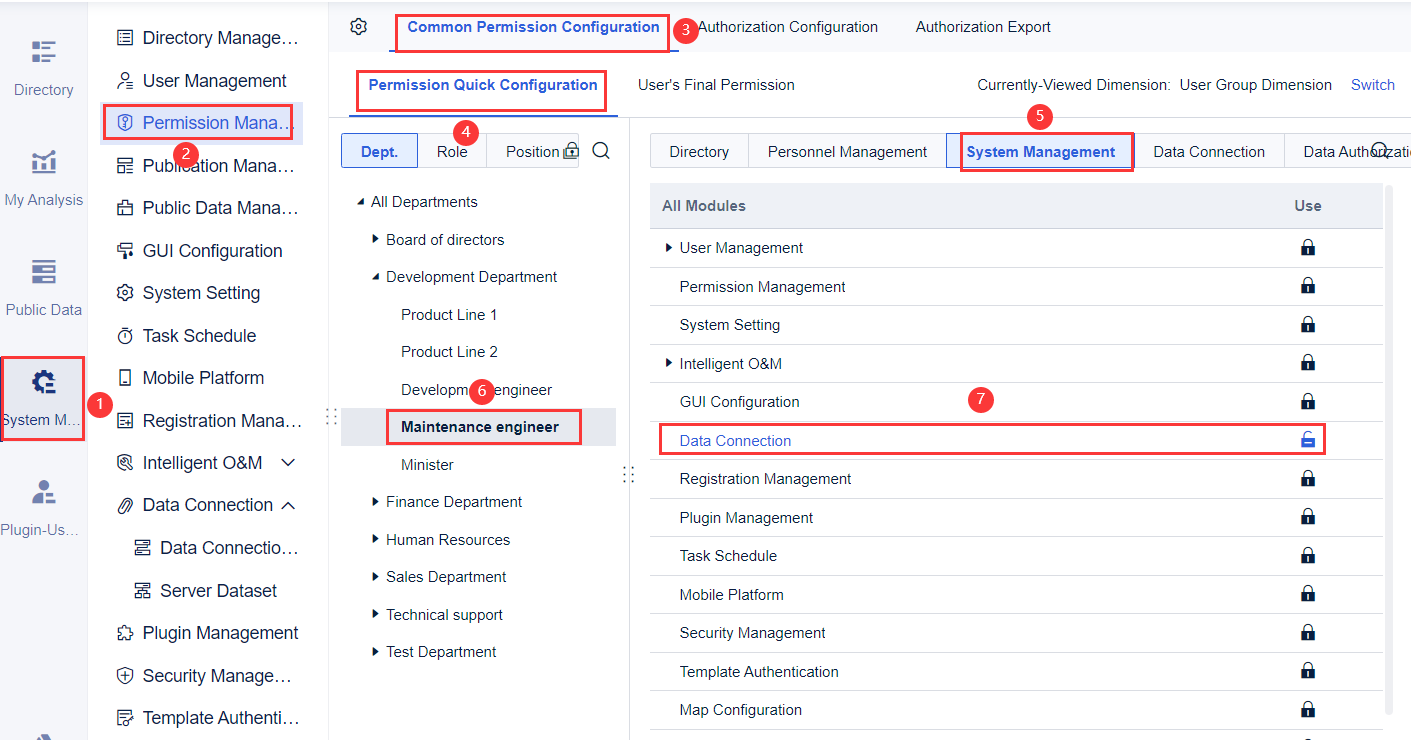Click the module list vertical scrollbar
The height and width of the screenshot is (740, 1411).
pos(1387,450)
